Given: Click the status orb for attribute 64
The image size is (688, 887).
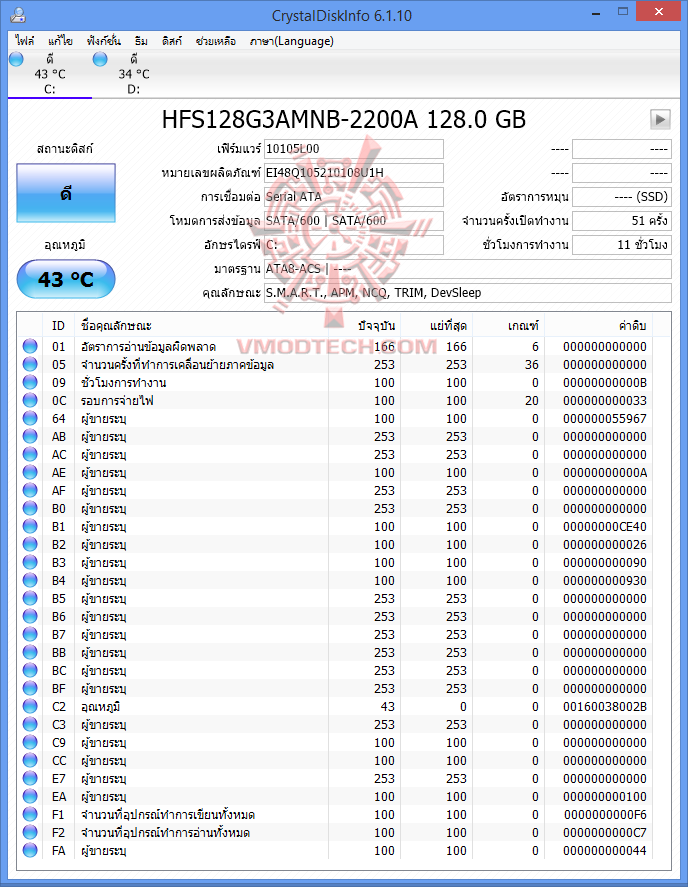Looking at the screenshot, I should tap(30, 419).
